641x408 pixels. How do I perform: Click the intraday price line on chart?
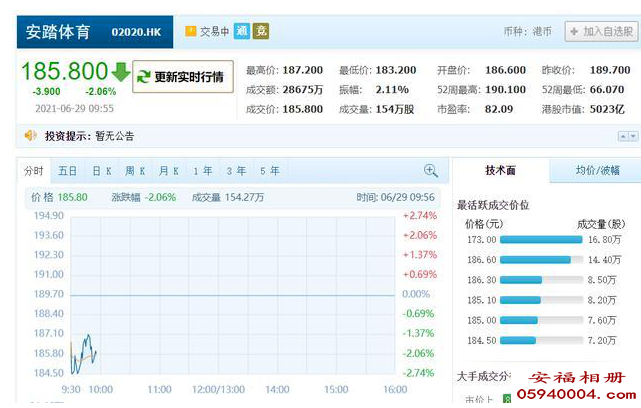(x=84, y=354)
